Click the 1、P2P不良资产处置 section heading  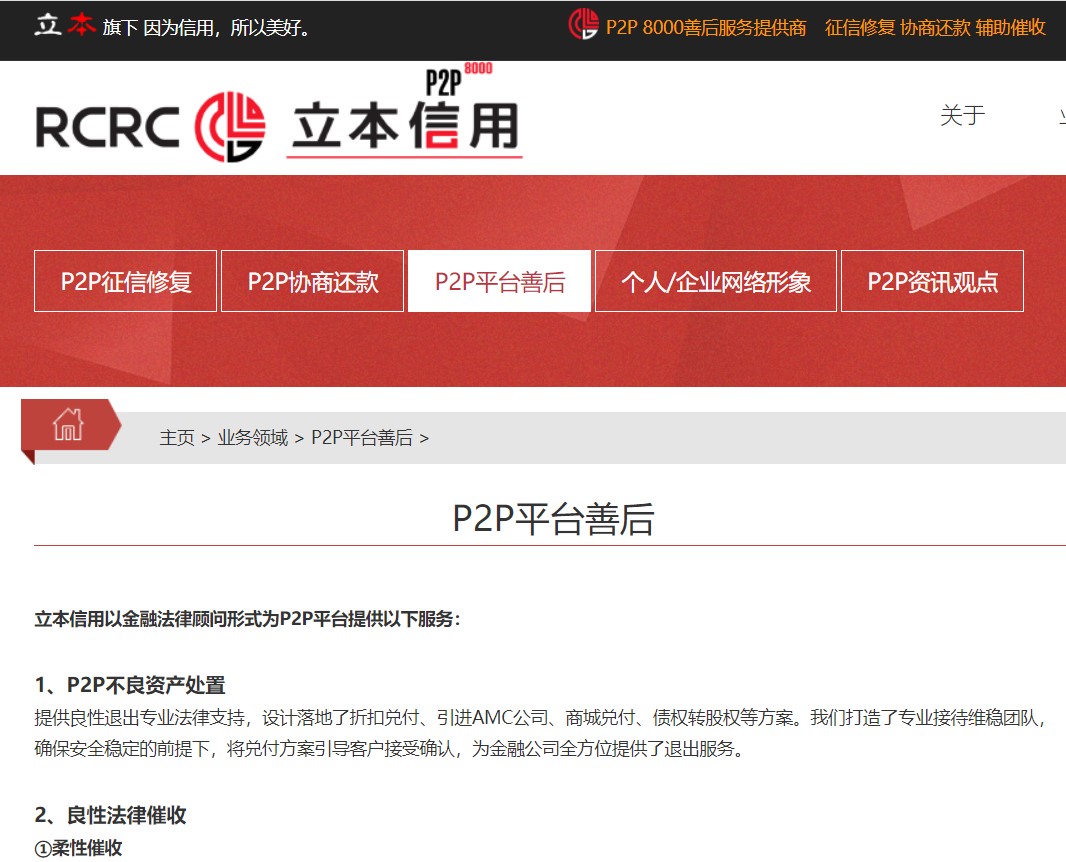(x=130, y=685)
